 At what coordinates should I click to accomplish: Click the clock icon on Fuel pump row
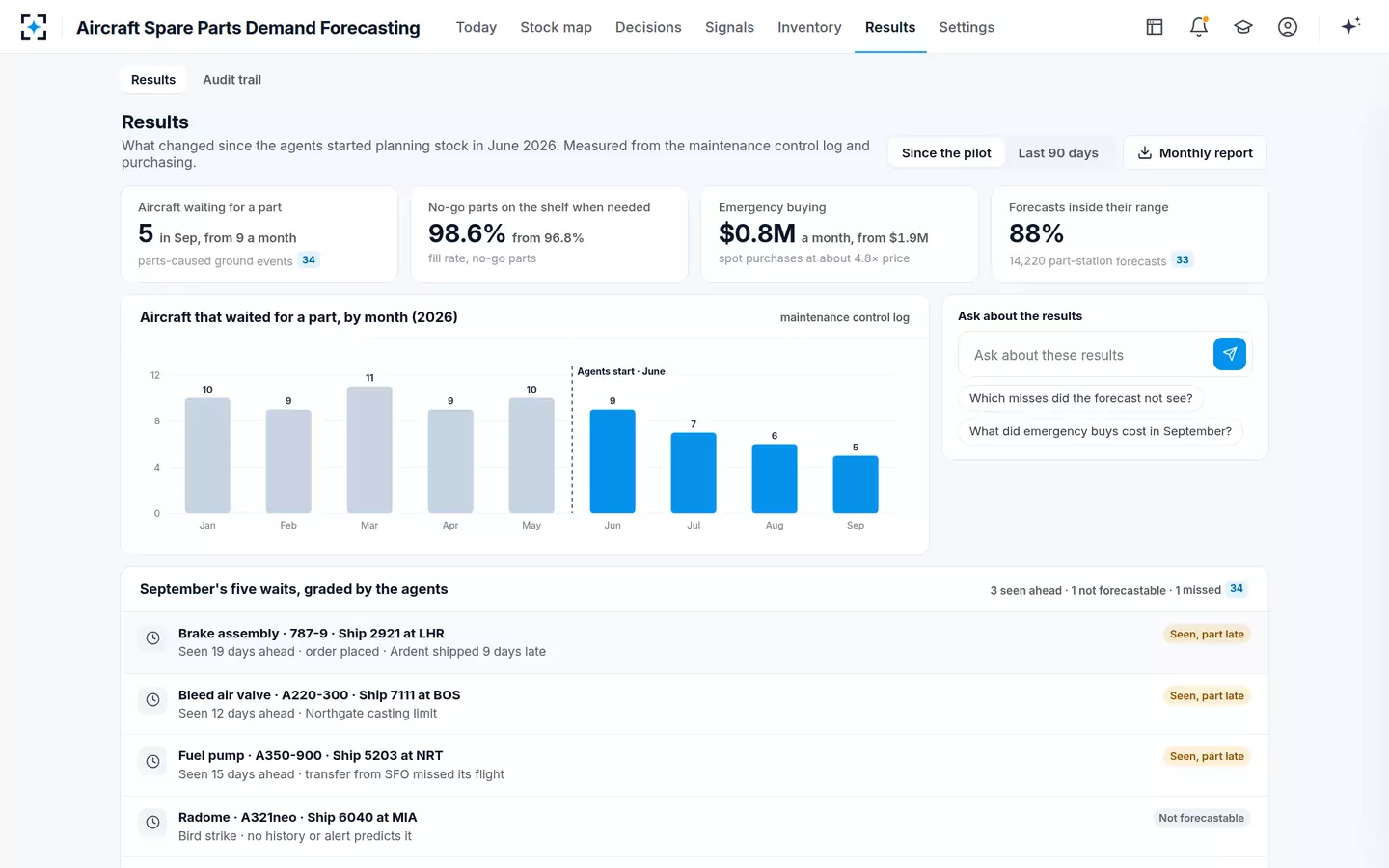(x=152, y=761)
